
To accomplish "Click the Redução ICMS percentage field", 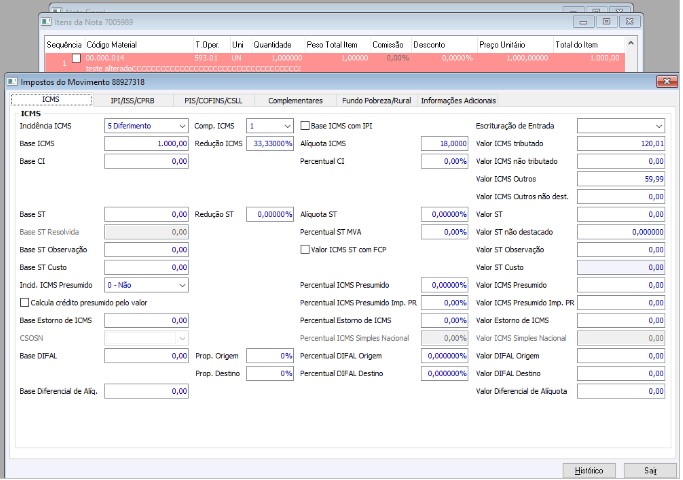I will pyautogui.click(x=270, y=143).
